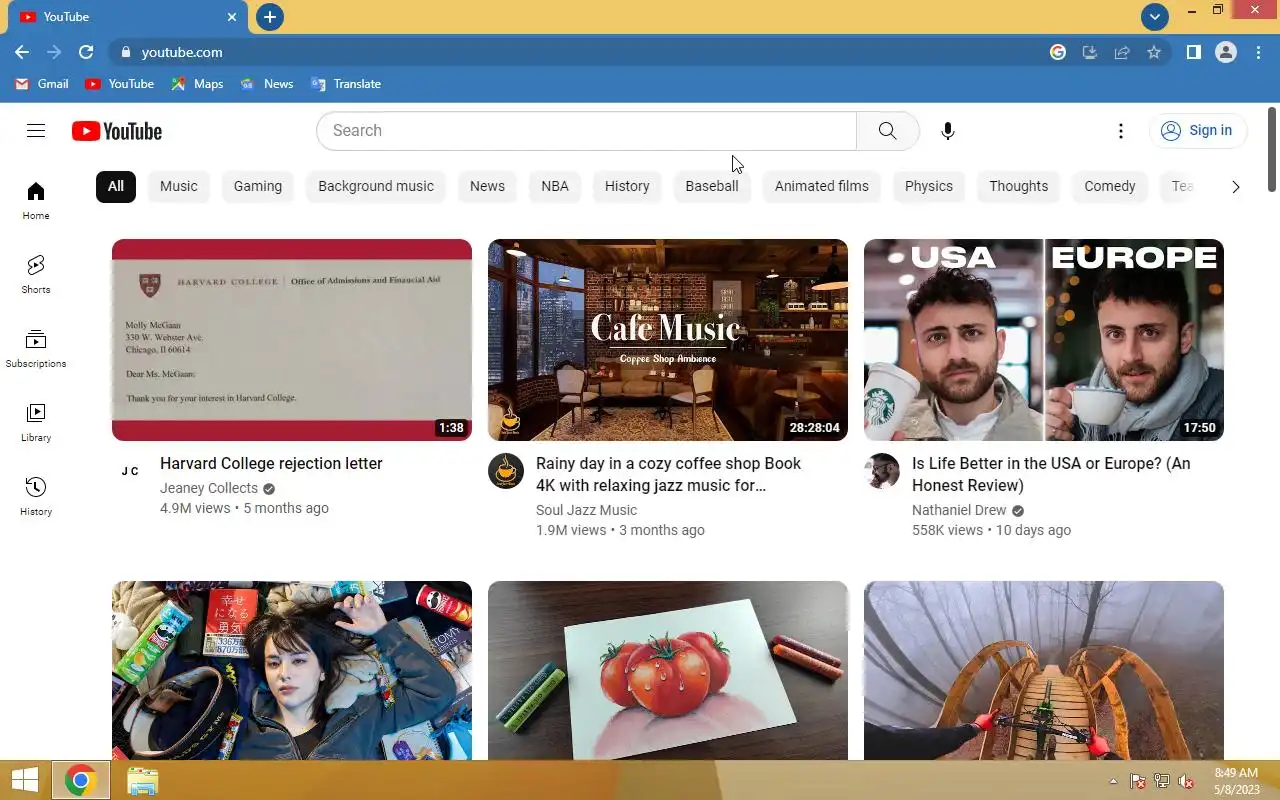1280x800 pixels.
Task: Click the page vertical scrollbar
Action: [1272, 150]
